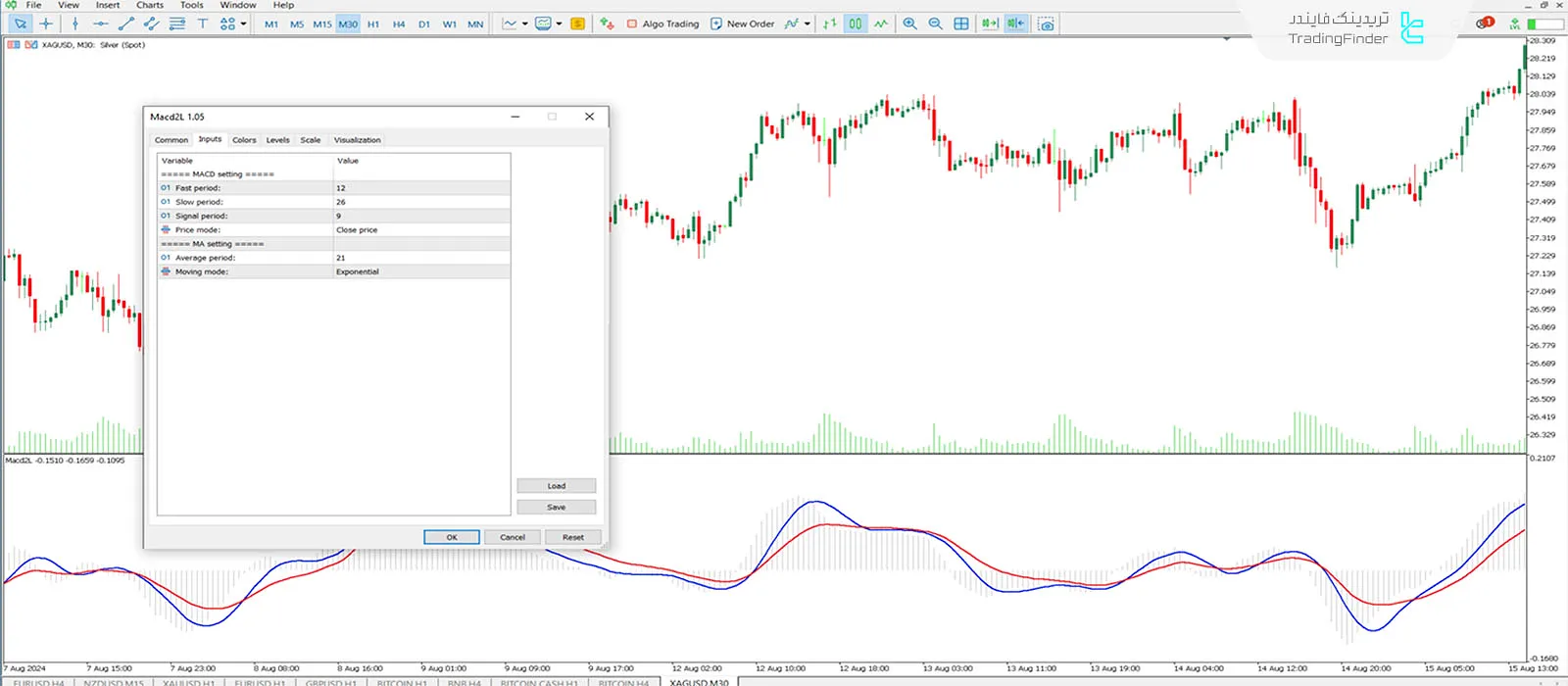Viewport: 1568px width, 686px height.
Task: Choose the Fibonacci retracement tool
Action: pyautogui.click(x=177, y=24)
